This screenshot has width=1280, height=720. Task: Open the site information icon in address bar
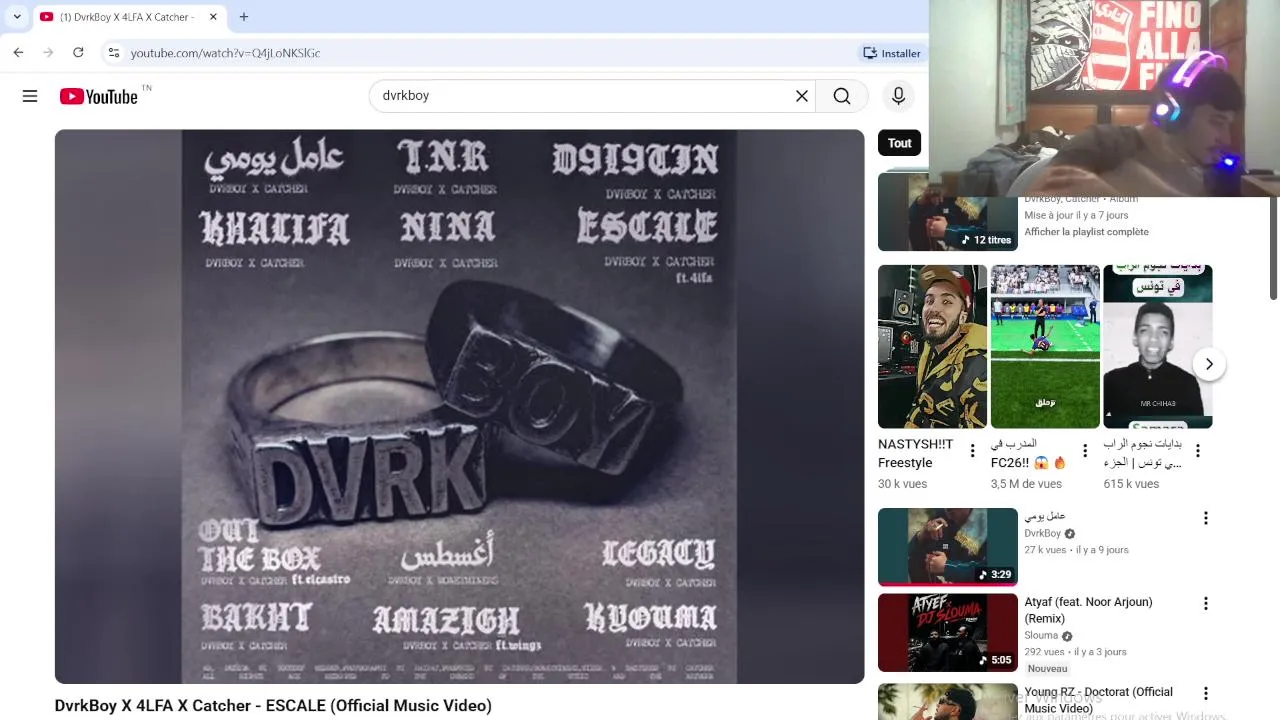tap(114, 53)
